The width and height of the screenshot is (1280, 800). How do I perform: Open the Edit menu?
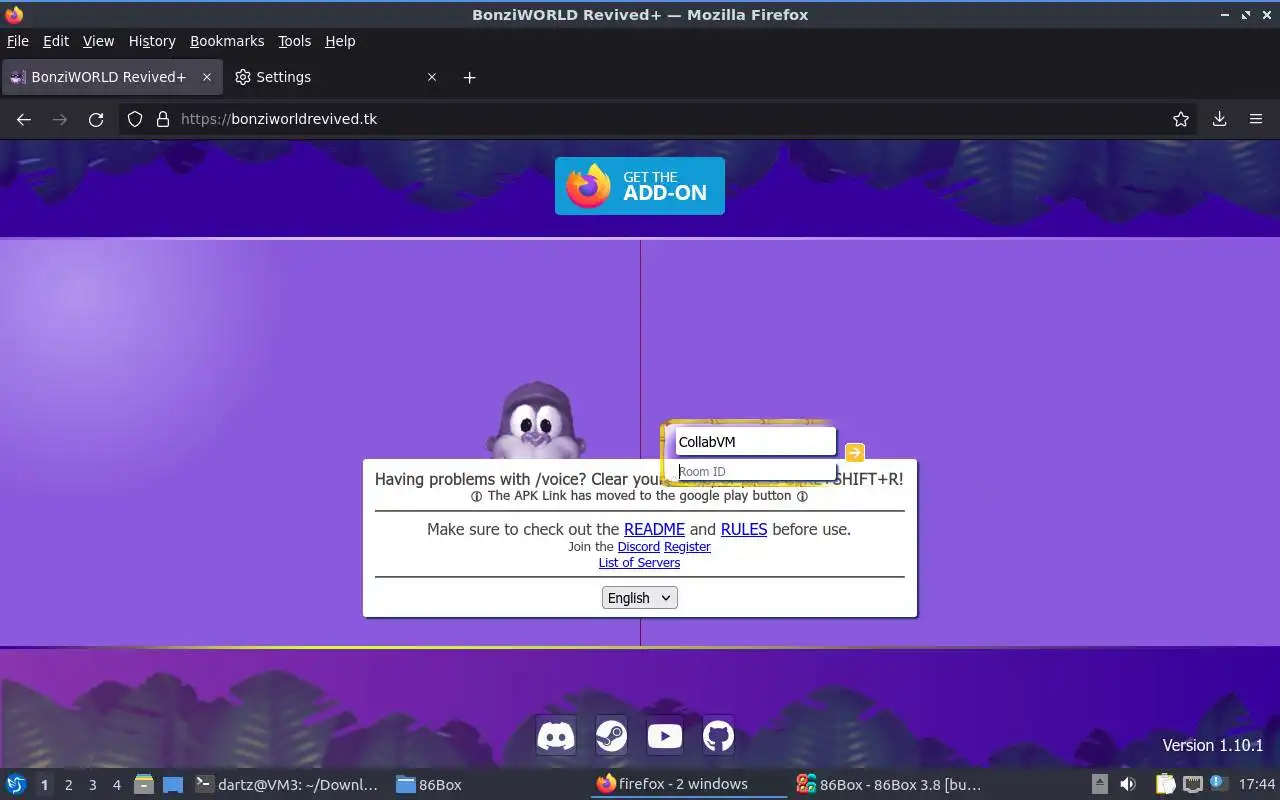click(56, 41)
